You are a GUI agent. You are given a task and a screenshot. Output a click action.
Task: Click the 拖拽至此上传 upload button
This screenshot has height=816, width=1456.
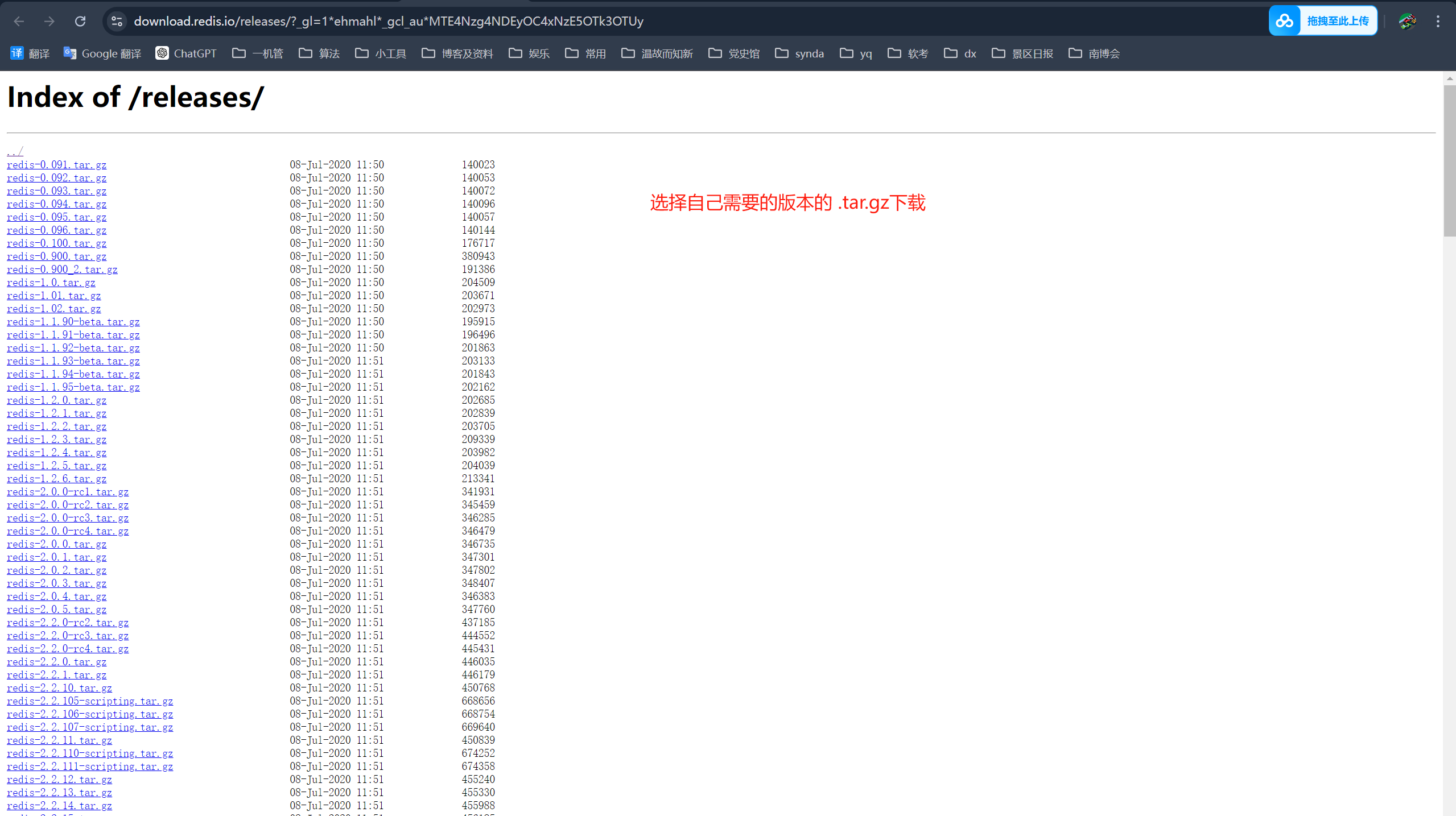[1323, 21]
